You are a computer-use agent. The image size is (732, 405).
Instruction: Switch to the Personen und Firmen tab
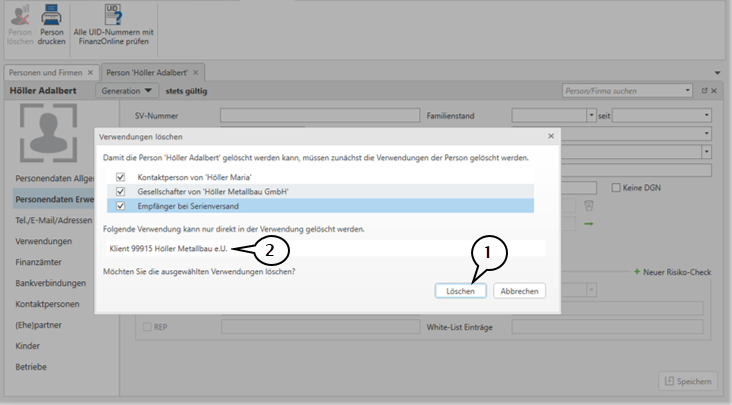[x=45, y=73]
